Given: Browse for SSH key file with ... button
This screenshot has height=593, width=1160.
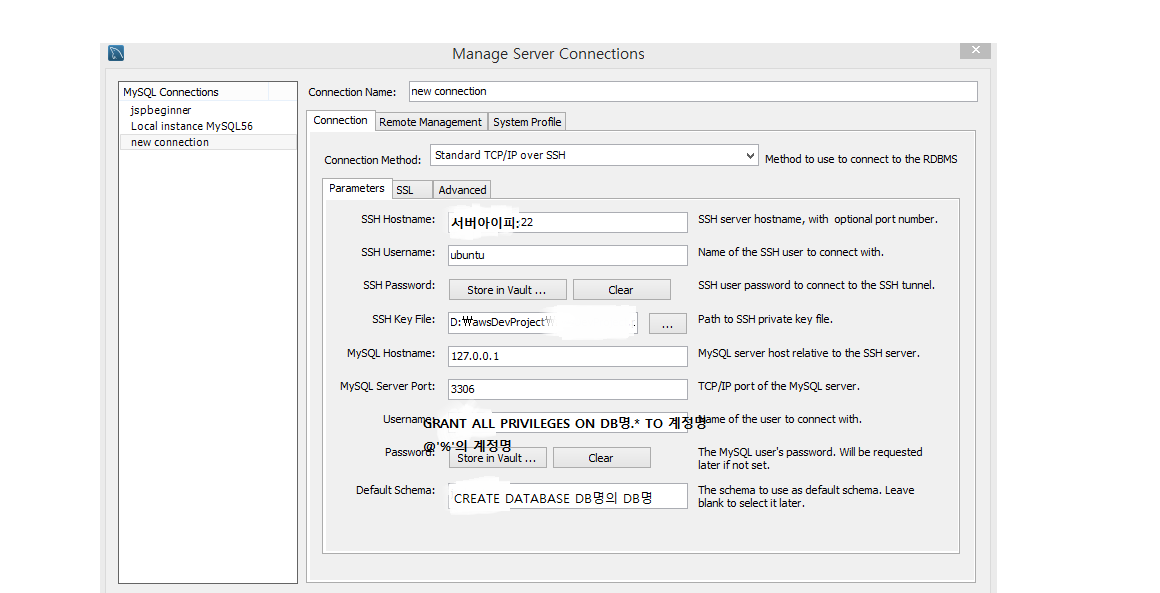Looking at the screenshot, I should pos(667,323).
